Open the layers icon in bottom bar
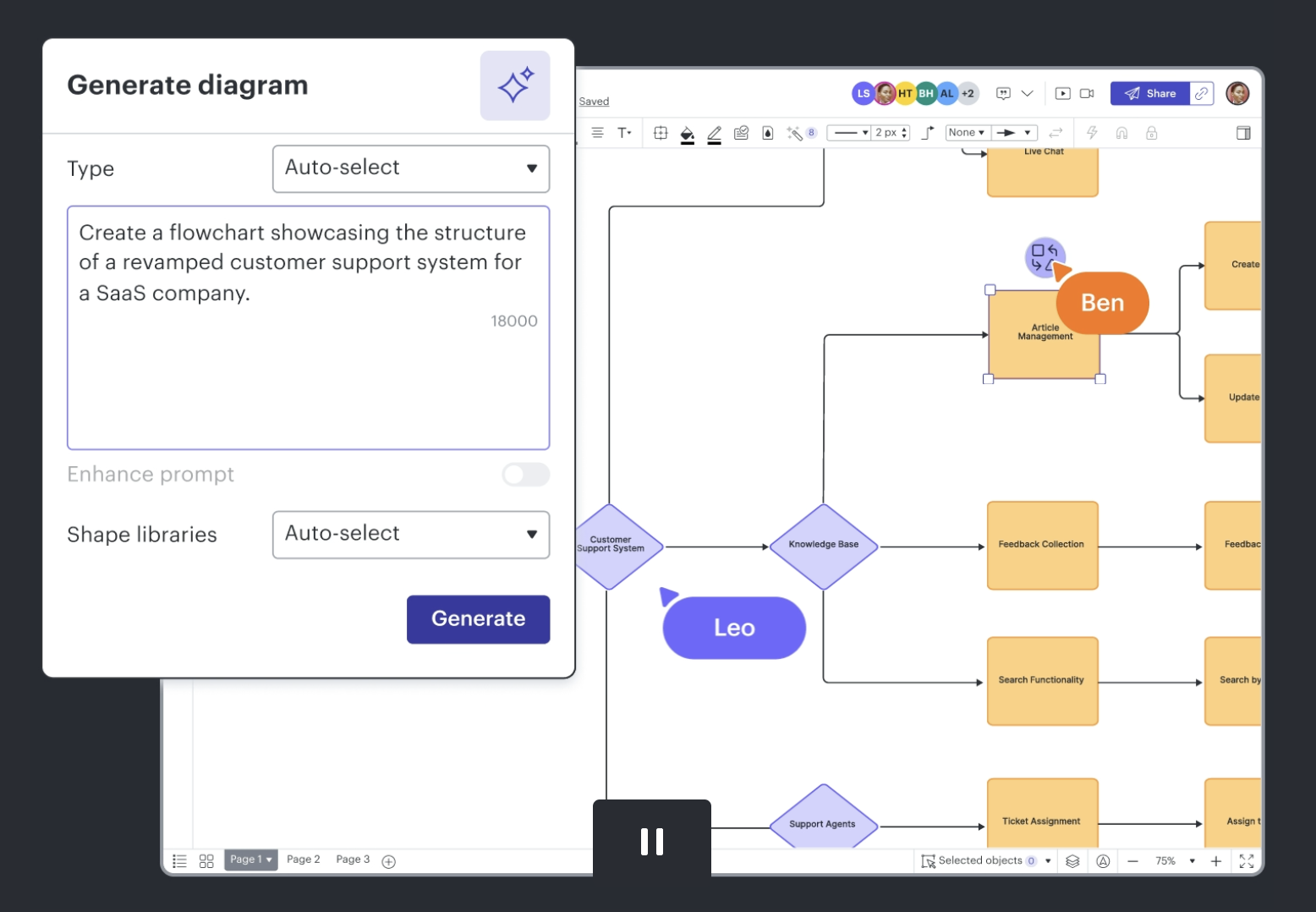This screenshot has height=912, width=1316. click(1072, 860)
